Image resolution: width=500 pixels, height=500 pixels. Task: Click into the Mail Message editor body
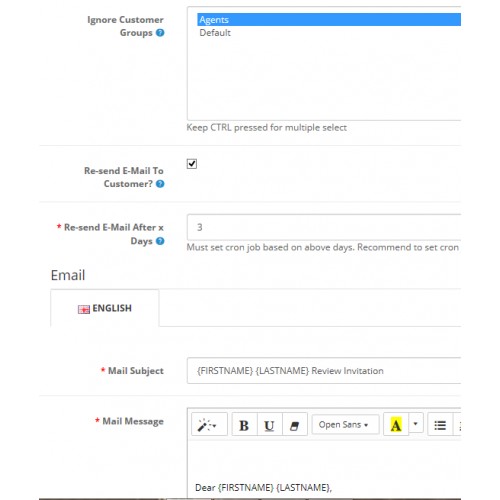click(324, 469)
